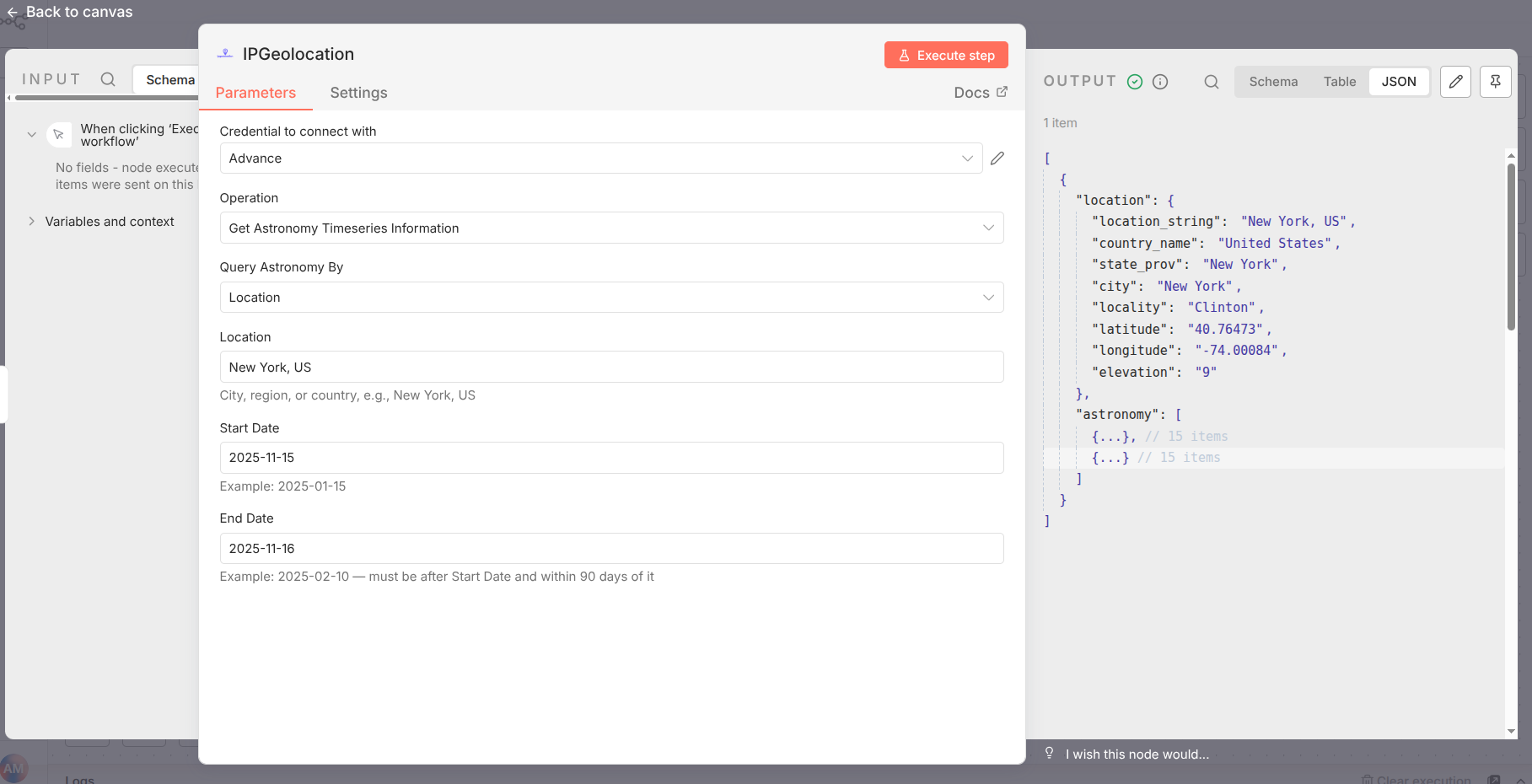Click the Back to canvas arrow
This screenshot has width=1532, height=784.
13,13
